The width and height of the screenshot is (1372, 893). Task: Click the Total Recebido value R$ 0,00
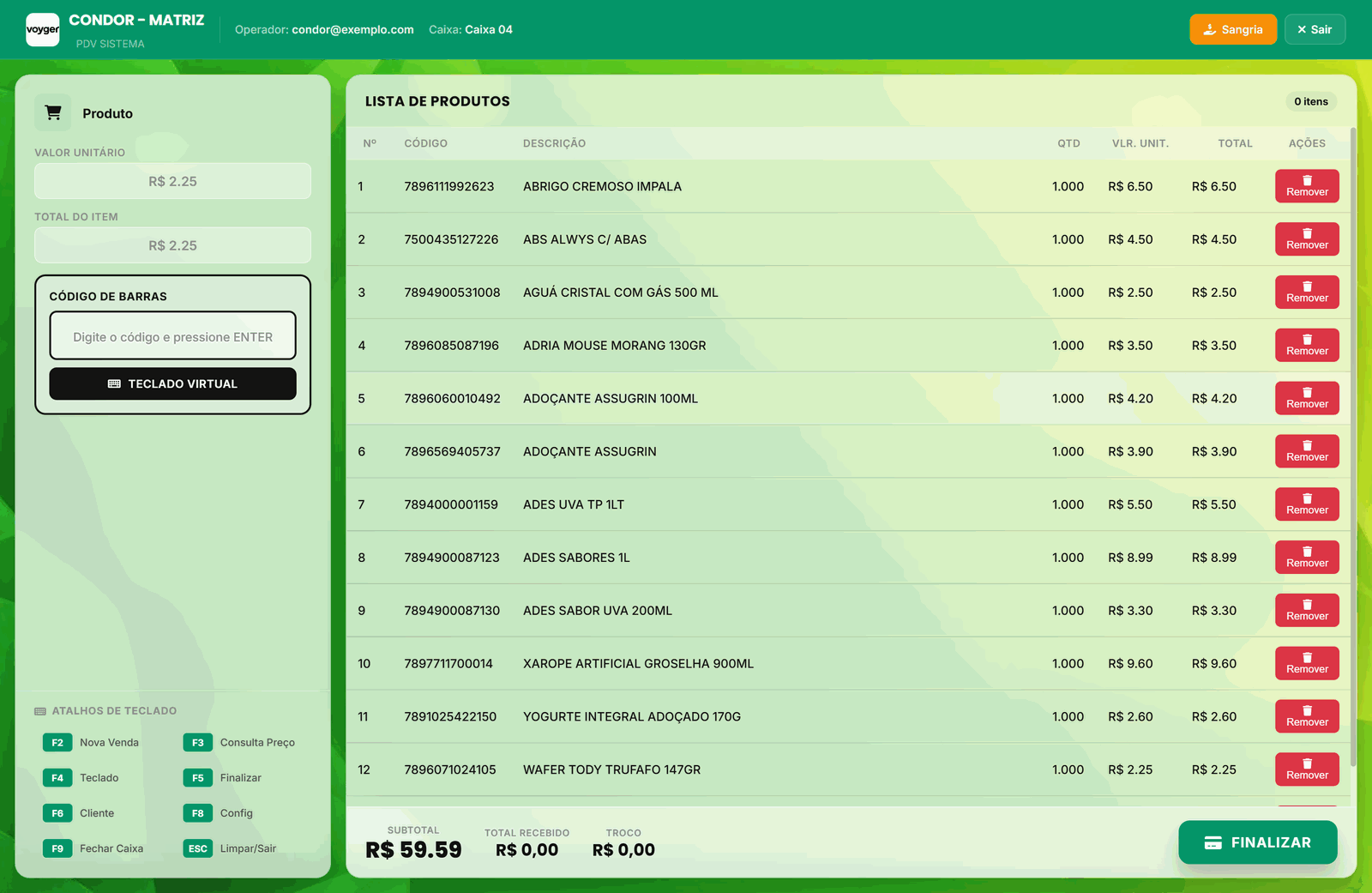pyautogui.click(x=527, y=850)
